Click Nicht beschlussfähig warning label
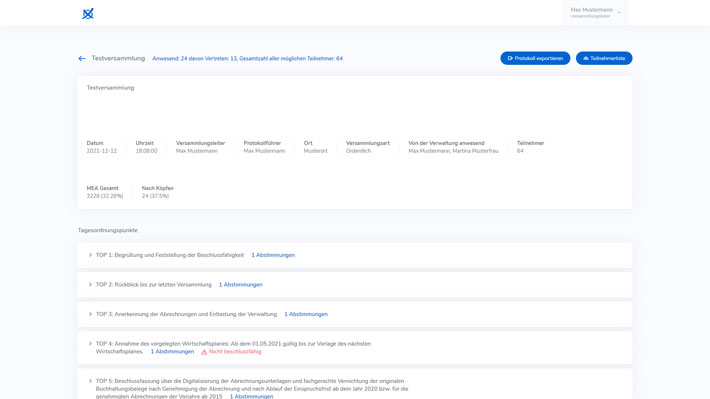 235,351
